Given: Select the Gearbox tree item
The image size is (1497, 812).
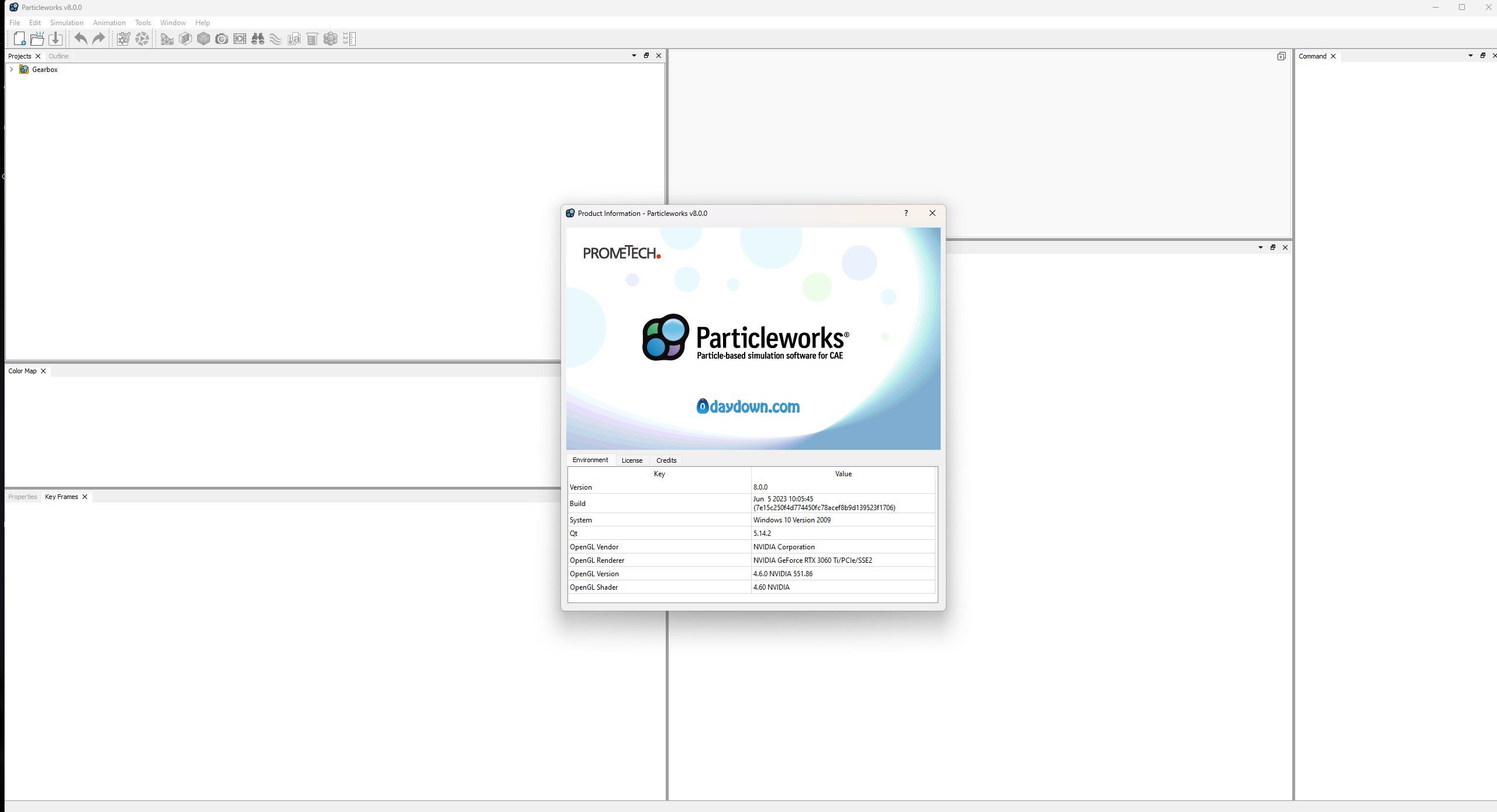Looking at the screenshot, I should (45, 69).
